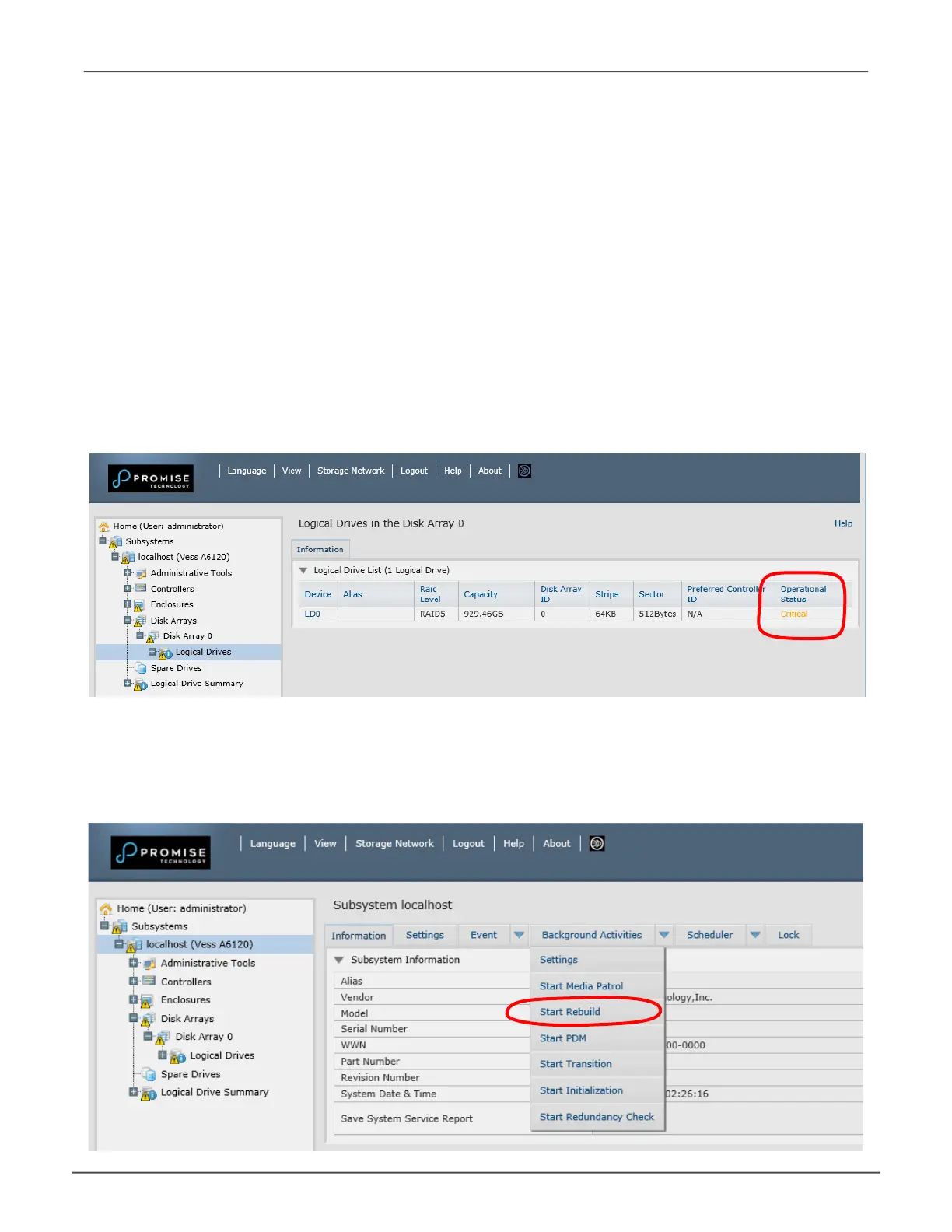Open the Lock tab in Subsystem localhost
This screenshot has height=1232, width=952.
(789, 935)
